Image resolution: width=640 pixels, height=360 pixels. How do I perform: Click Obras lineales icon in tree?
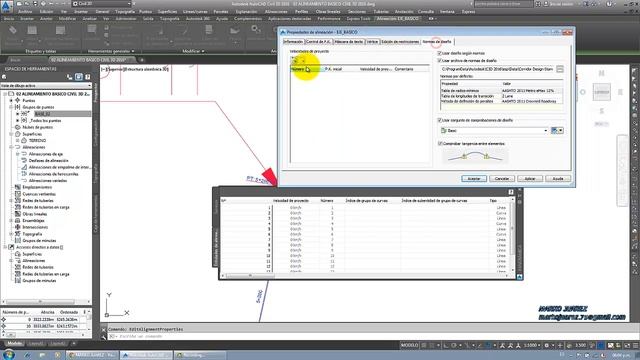18,214
